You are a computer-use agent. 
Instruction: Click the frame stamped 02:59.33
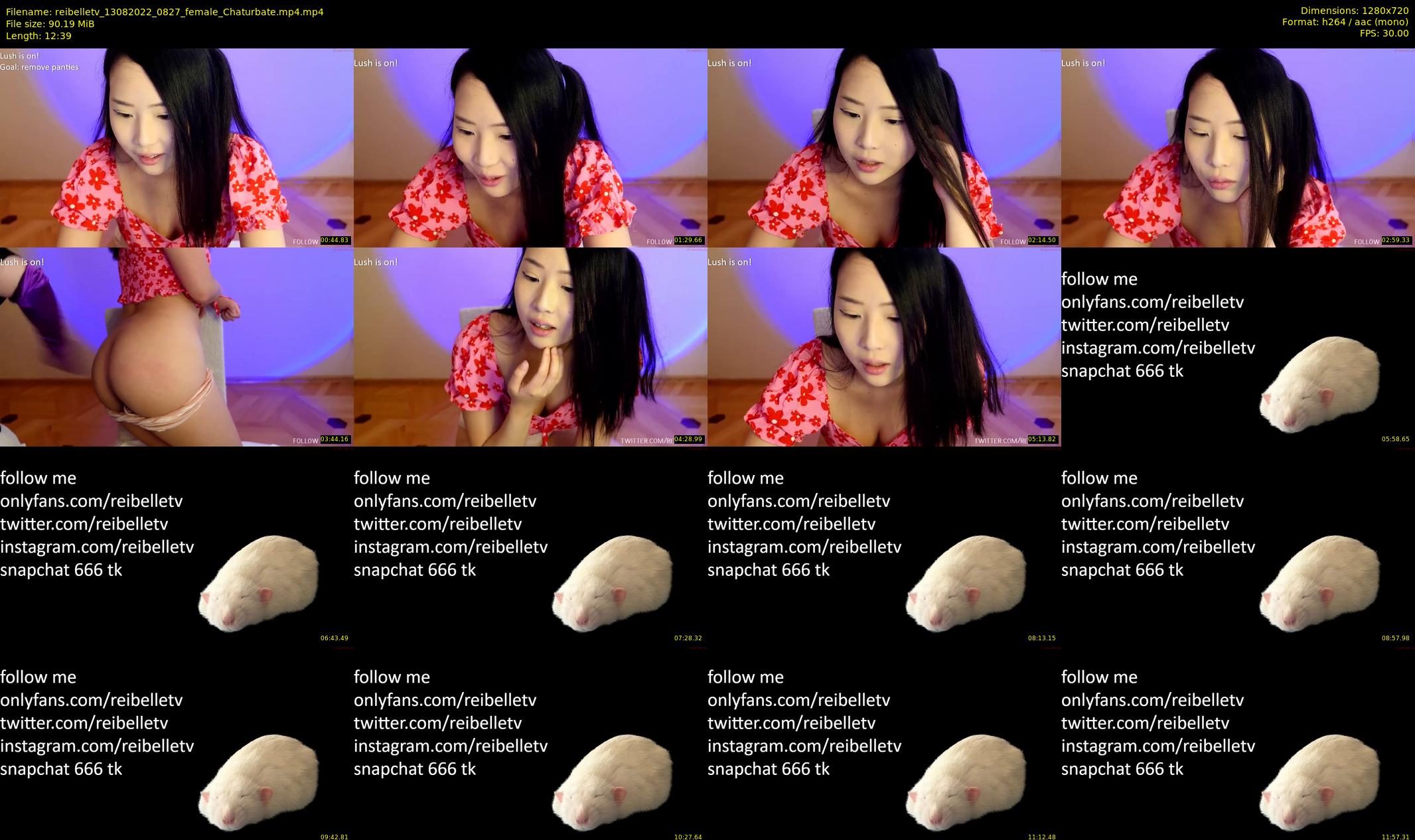1238,147
